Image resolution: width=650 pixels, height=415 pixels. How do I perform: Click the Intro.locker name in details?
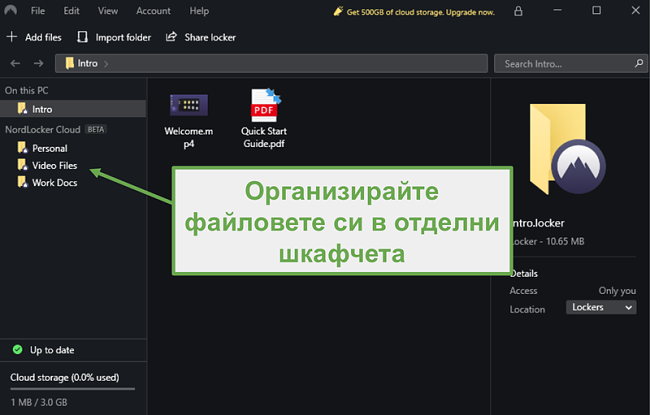click(538, 223)
